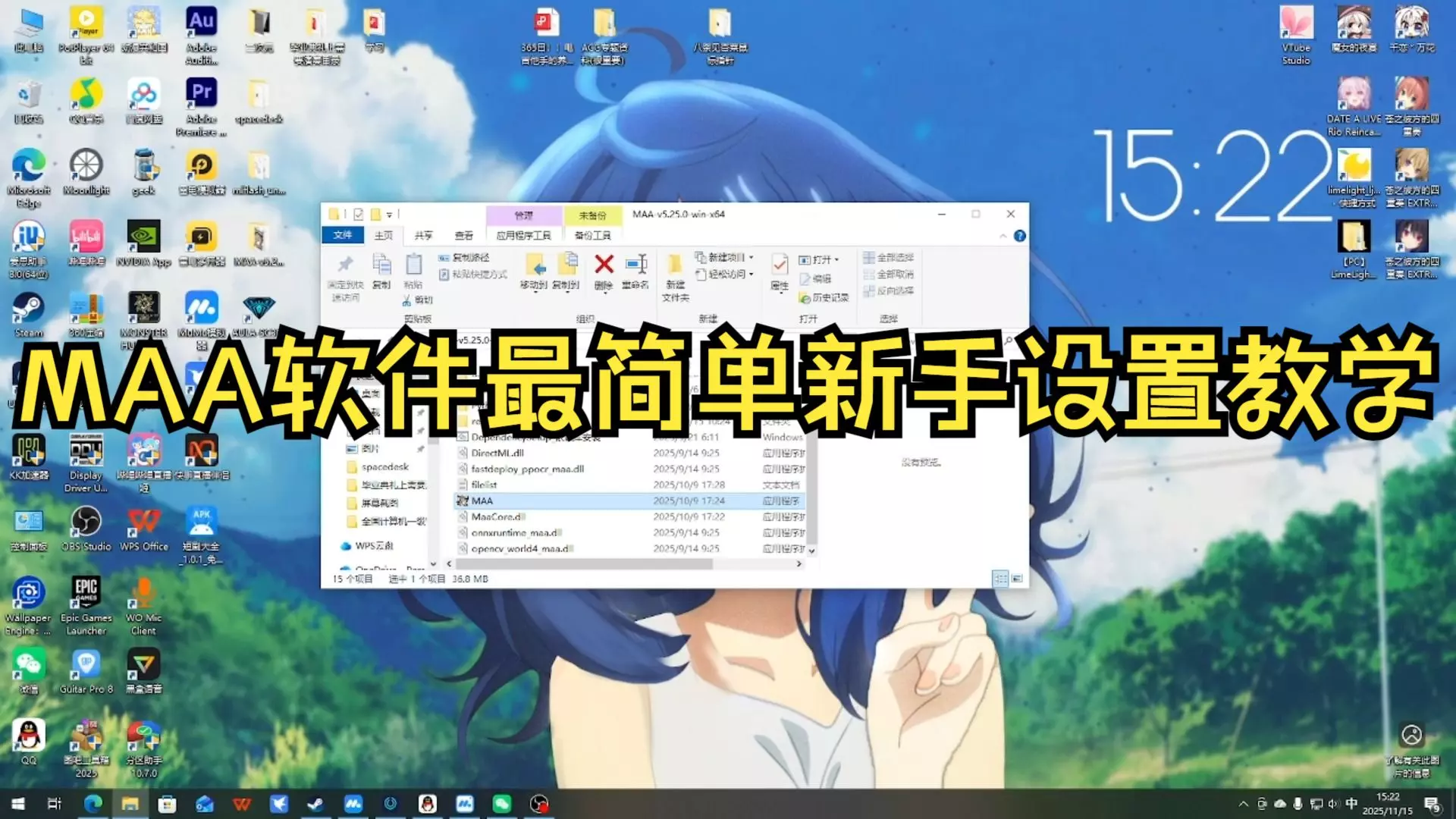
Task: Open the notification center icon
Action: [1432, 805]
